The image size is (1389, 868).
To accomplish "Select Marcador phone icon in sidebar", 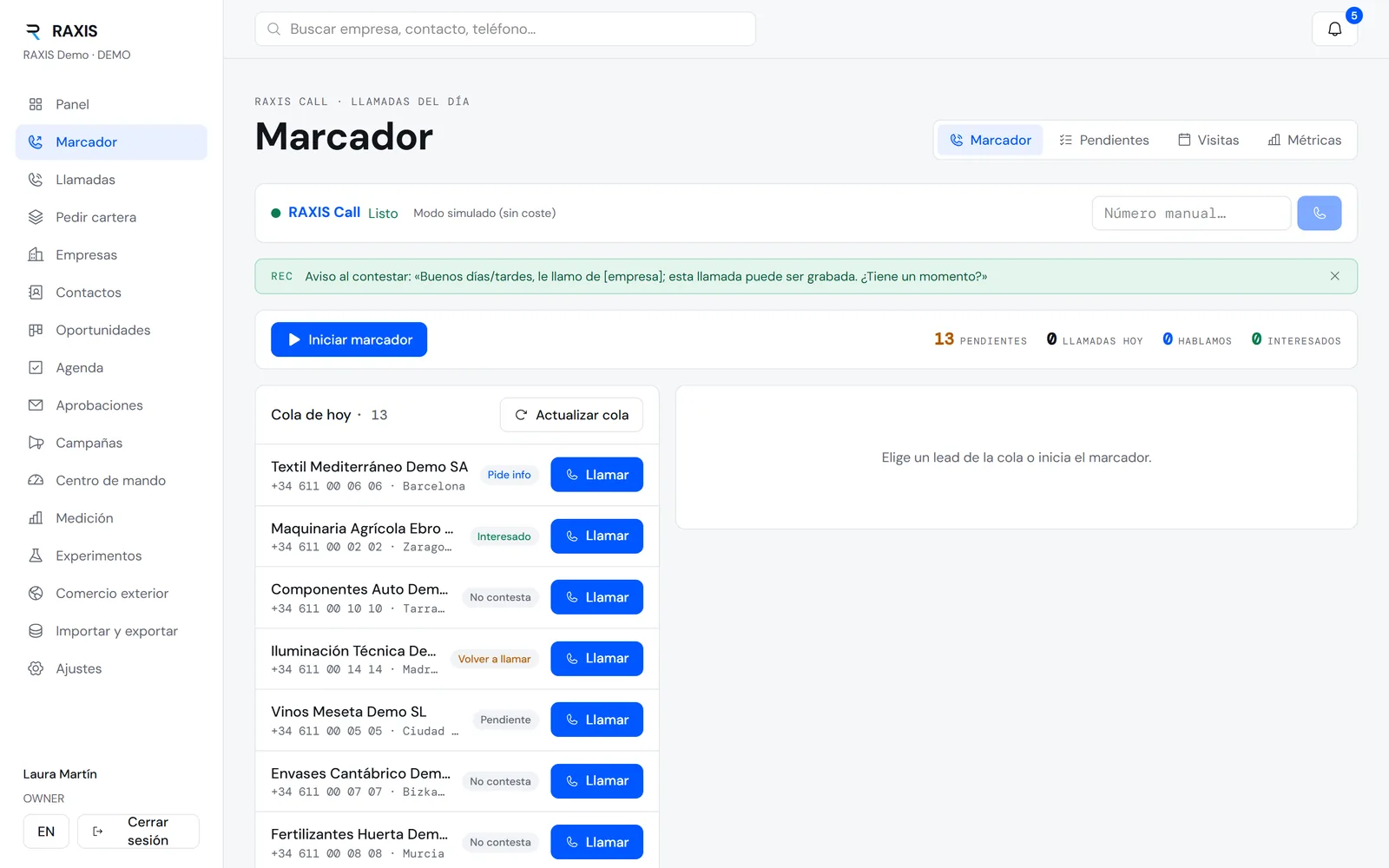I will (36, 141).
